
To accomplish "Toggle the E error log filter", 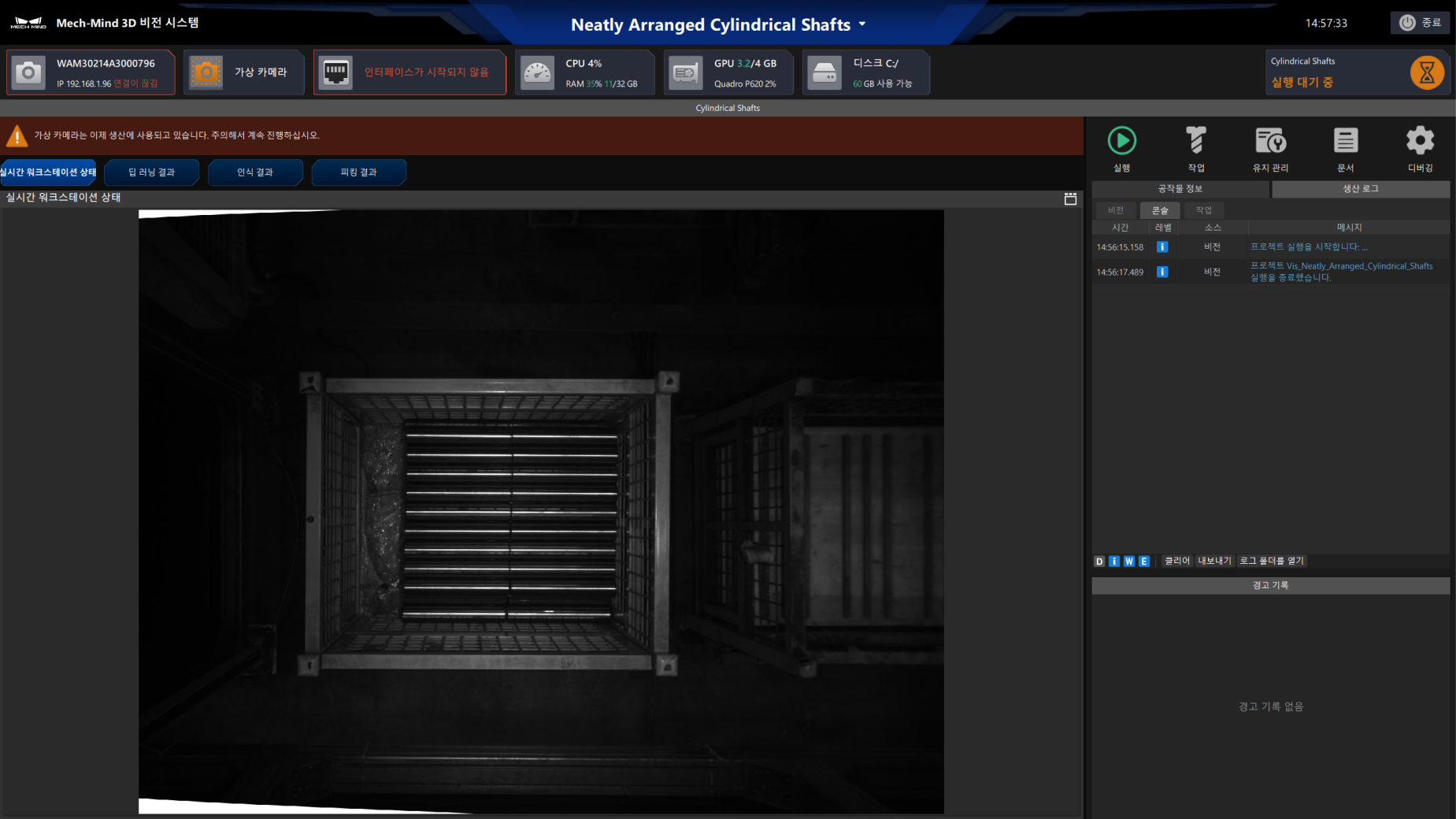I will [1144, 561].
